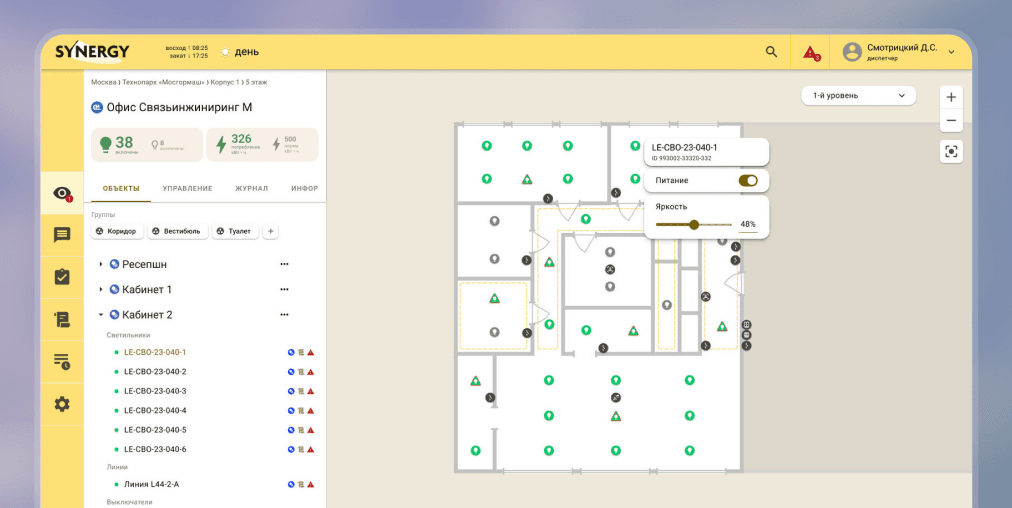Viewport: 1012px width, 508px height.
Task: Open the alerts warning triangle in header
Action: click(811, 52)
